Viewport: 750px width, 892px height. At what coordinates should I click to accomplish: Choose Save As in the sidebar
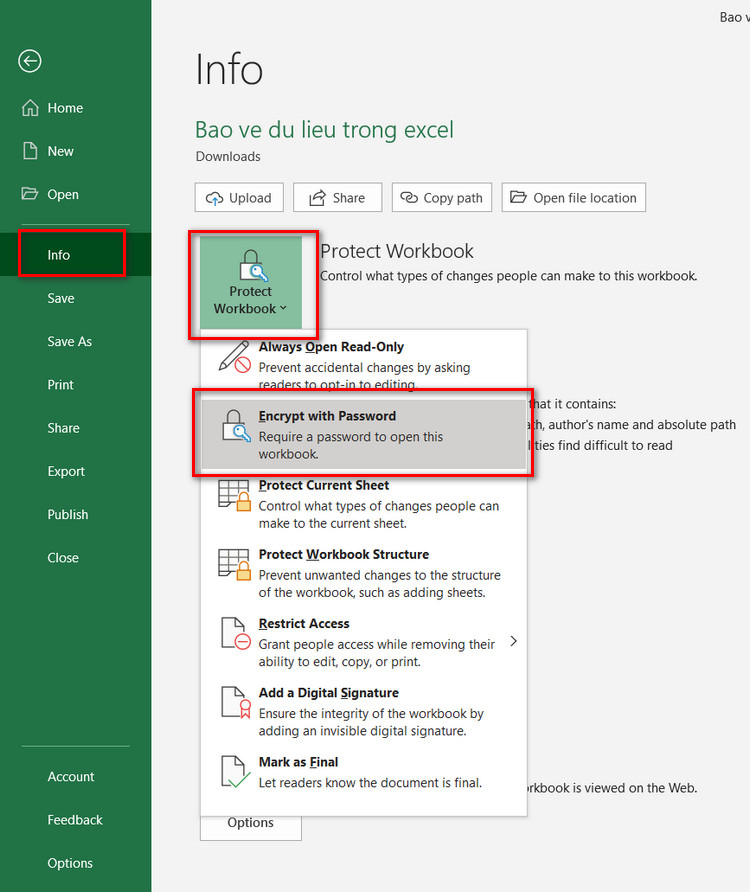click(x=76, y=341)
